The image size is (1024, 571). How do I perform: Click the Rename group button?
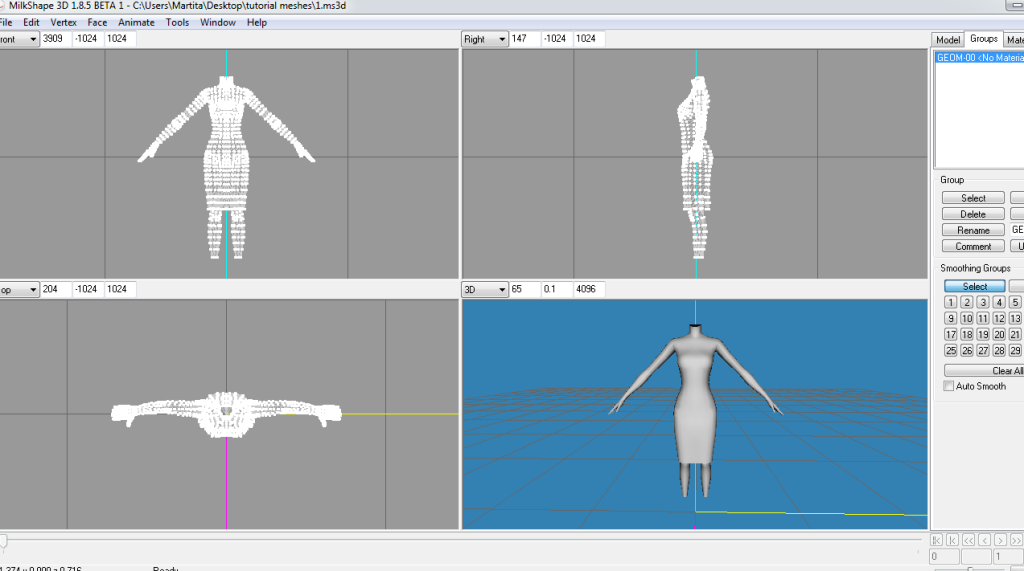tap(973, 230)
